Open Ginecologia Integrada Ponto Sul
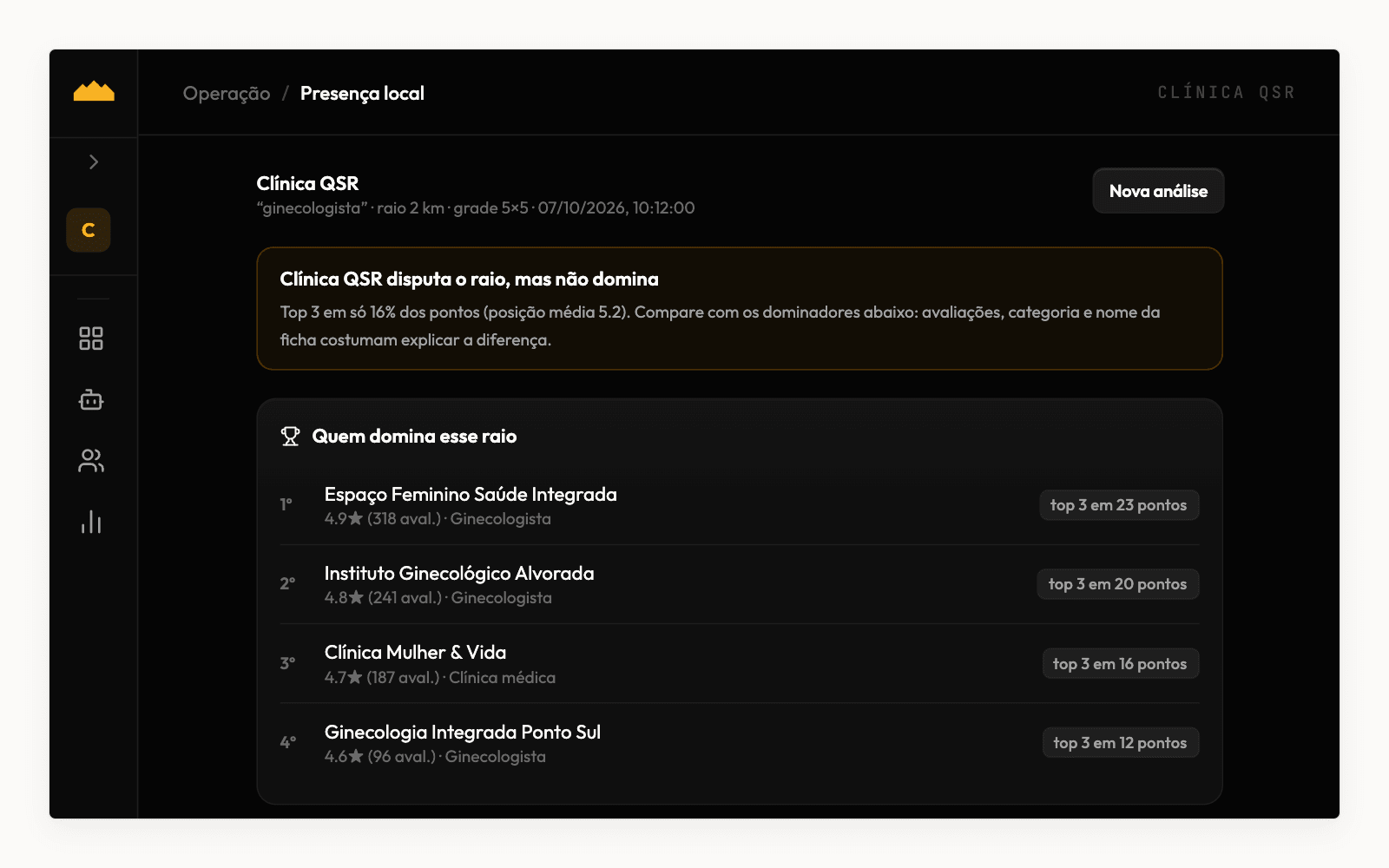This screenshot has width=1389, height=868. point(463,733)
